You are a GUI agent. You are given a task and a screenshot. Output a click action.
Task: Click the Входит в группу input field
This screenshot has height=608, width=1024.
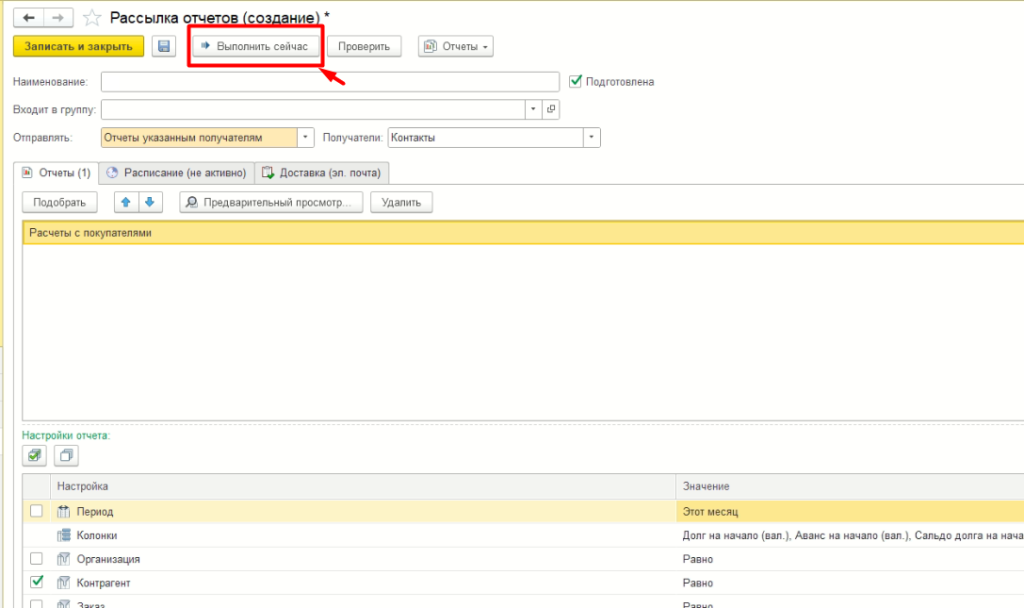[x=313, y=110]
